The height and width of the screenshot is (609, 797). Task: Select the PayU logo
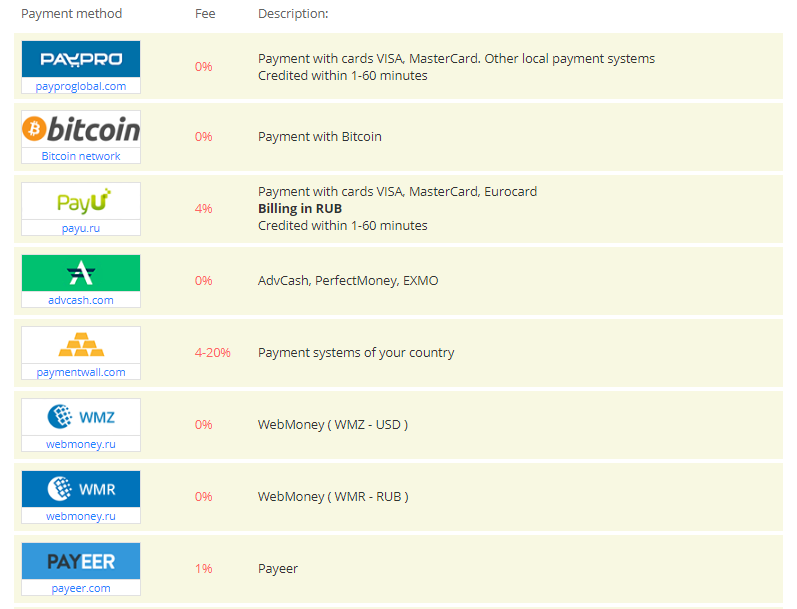pos(81,201)
